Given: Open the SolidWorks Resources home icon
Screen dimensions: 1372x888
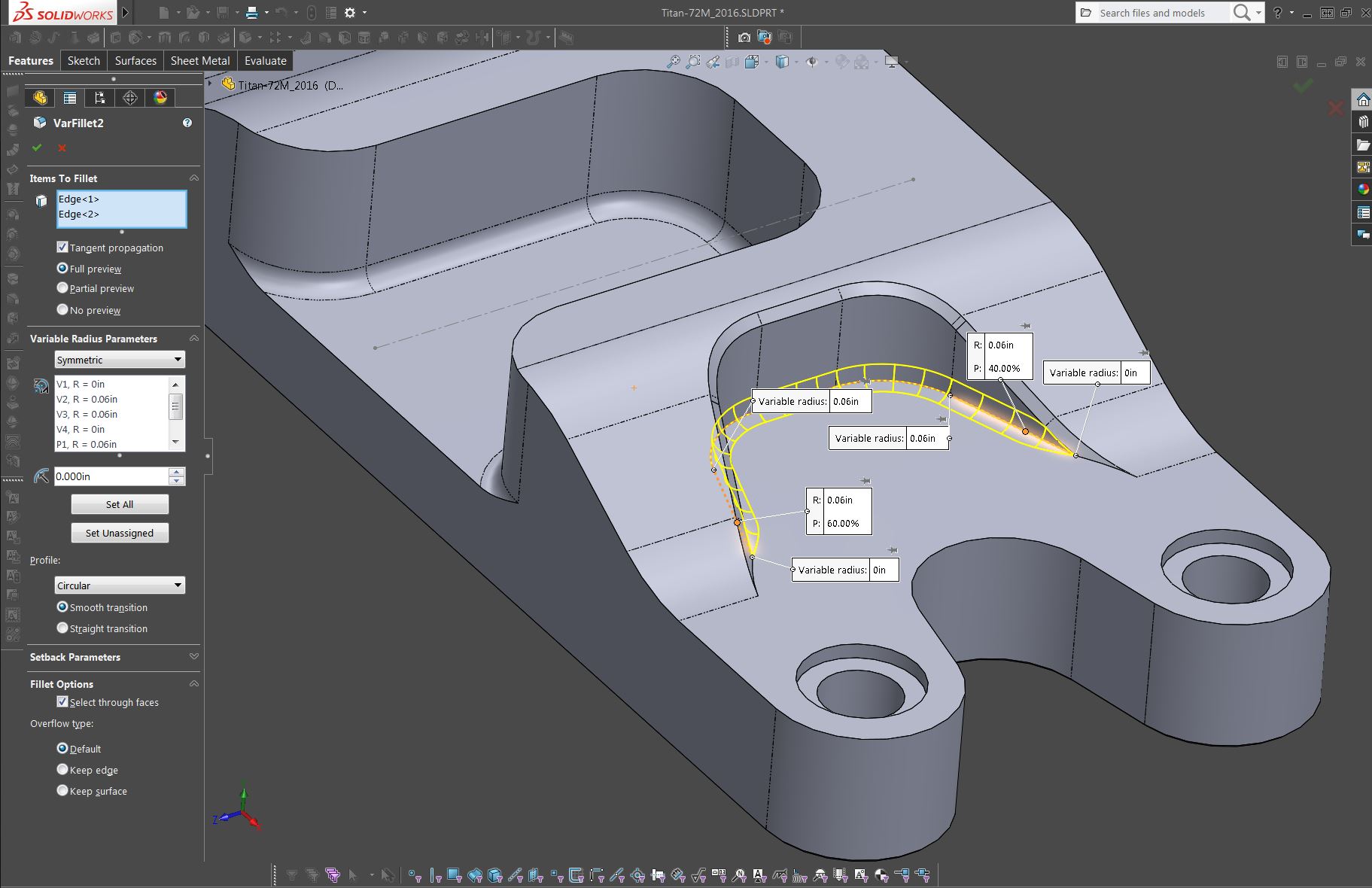Looking at the screenshot, I should [1362, 100].
